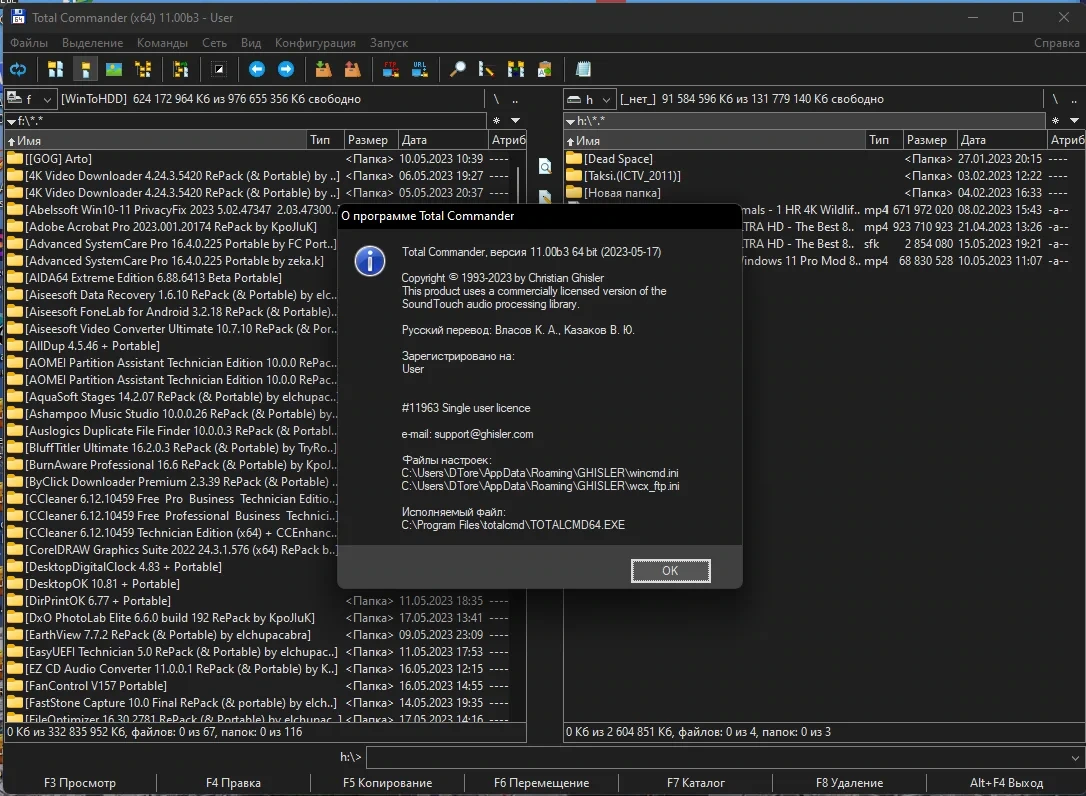This screenshot has height=796, width=1086.
Task: Open new URL connection toolbar icon
Action: click(x=420, y=69)
